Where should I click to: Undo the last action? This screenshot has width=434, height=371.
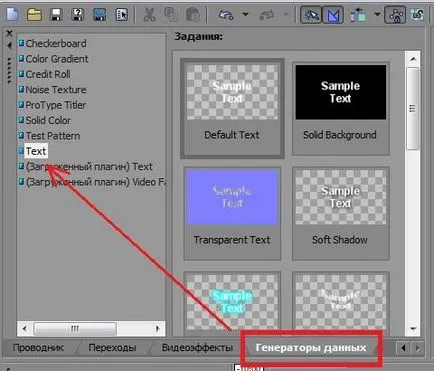tap(226, 15)
